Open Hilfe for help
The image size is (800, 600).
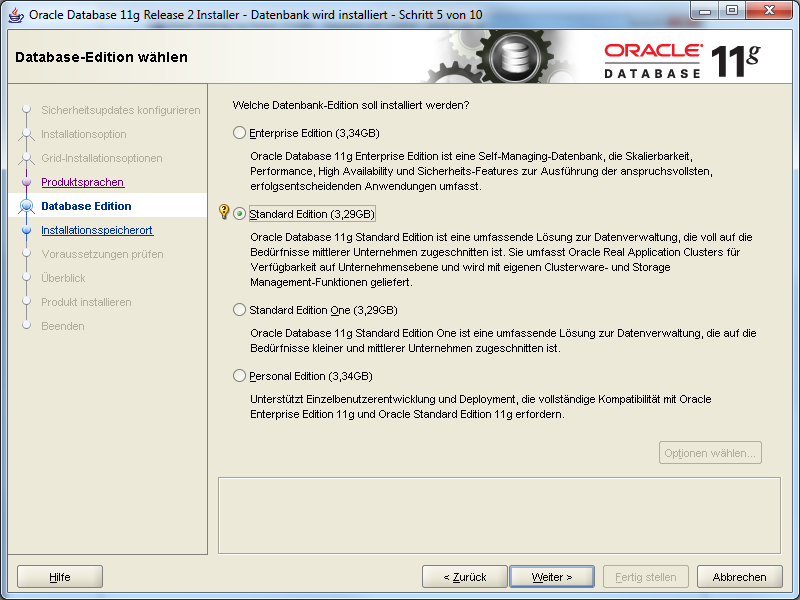[x=60, y=577]
